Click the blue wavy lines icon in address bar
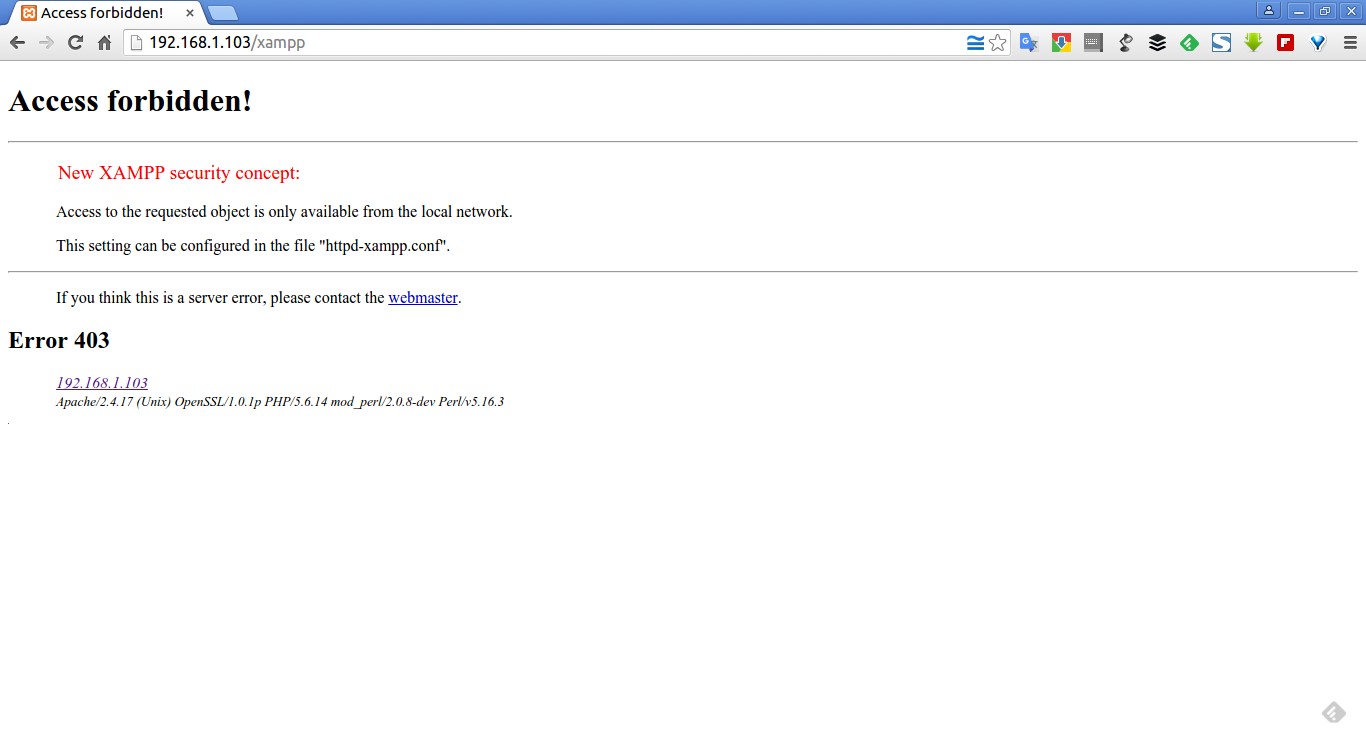Image resolution: width=1366 pixels, height=744 pixels. click(975, 43)
